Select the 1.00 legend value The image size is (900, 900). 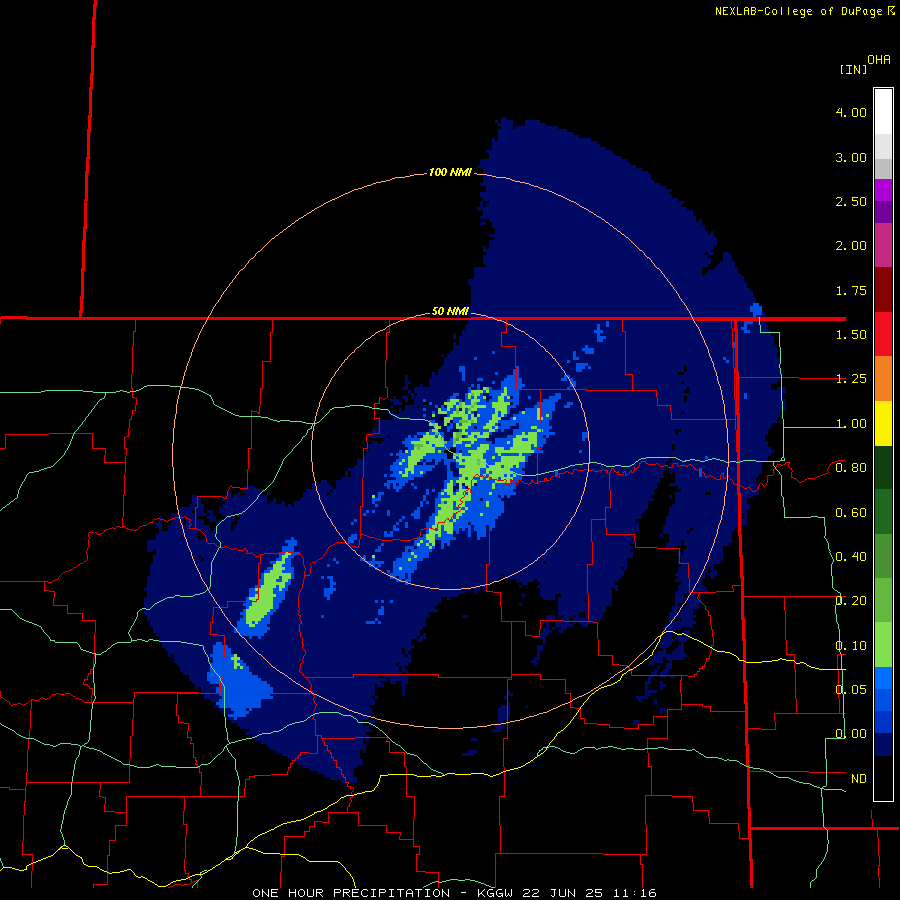click(x=851, y=424)
